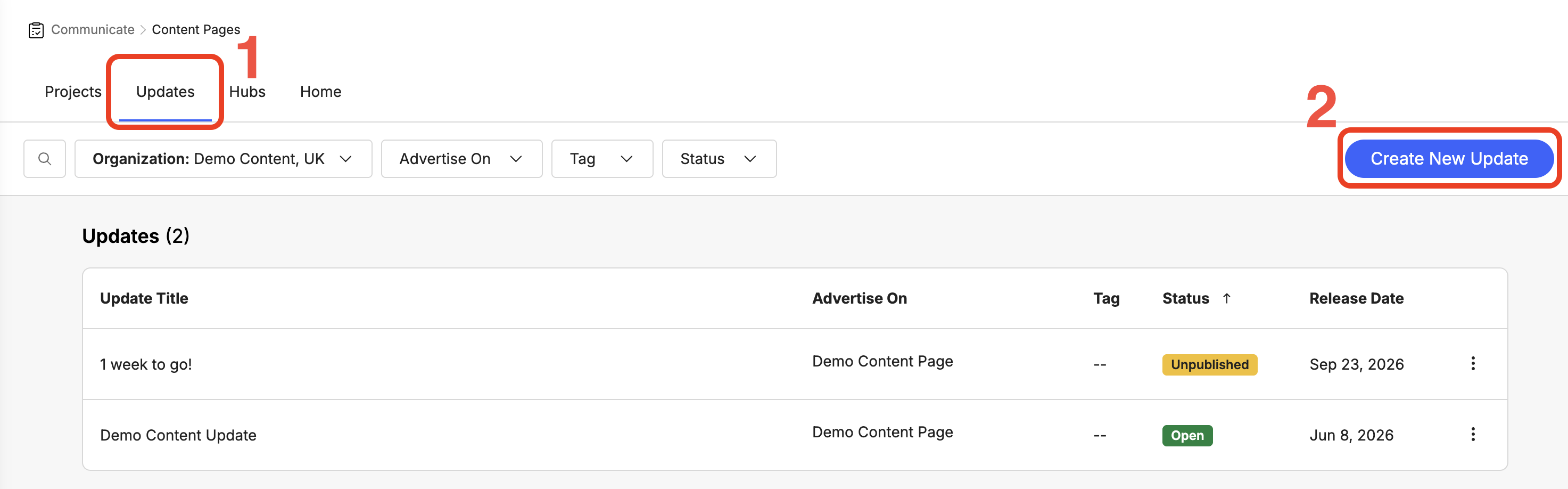
Task: Switch to the Projects tab
Action: (x=73, y=92)
